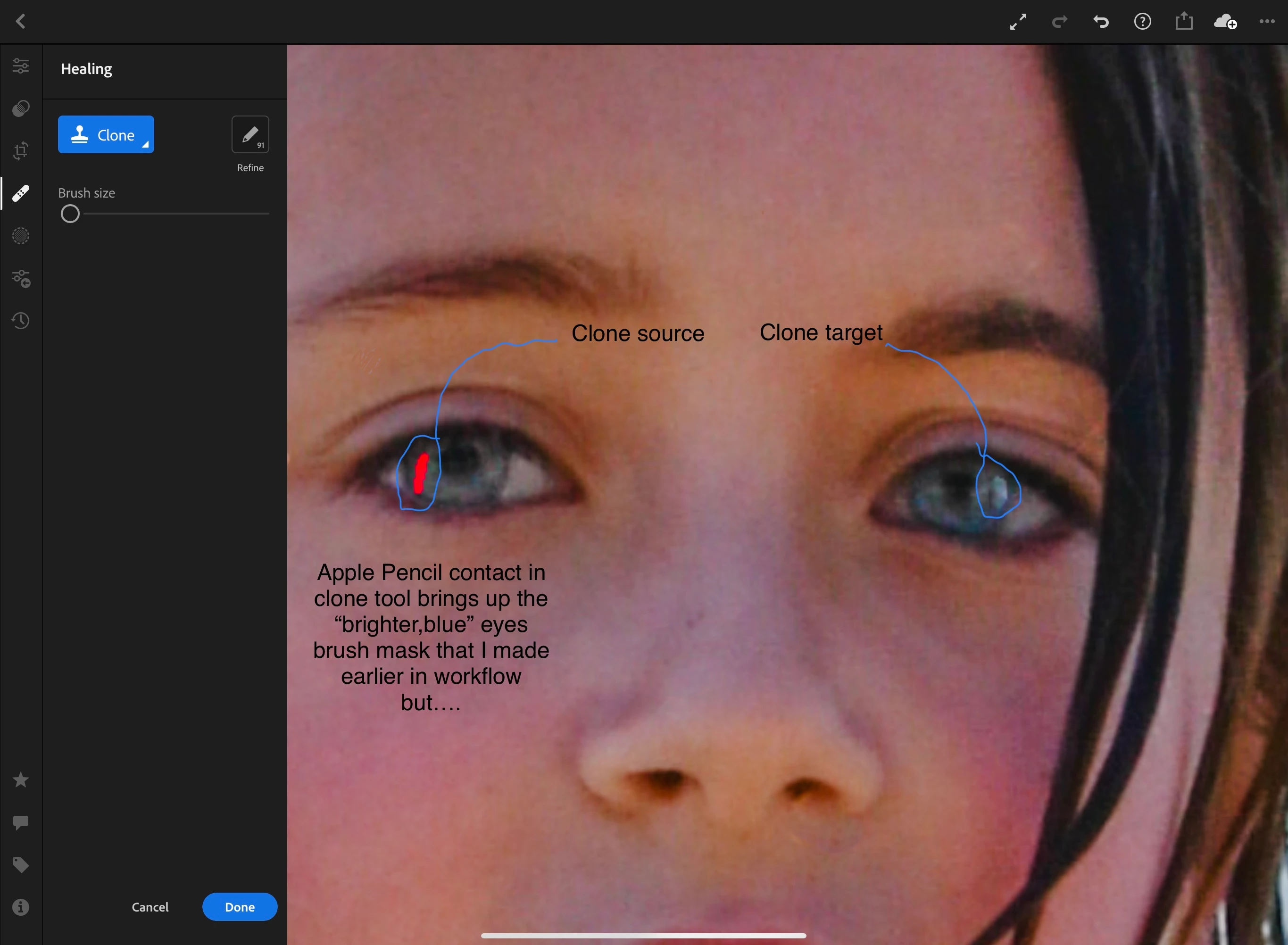The image size is (1288, 945).
Task: Go back with the top-left arrow
Action: point(21,22)
